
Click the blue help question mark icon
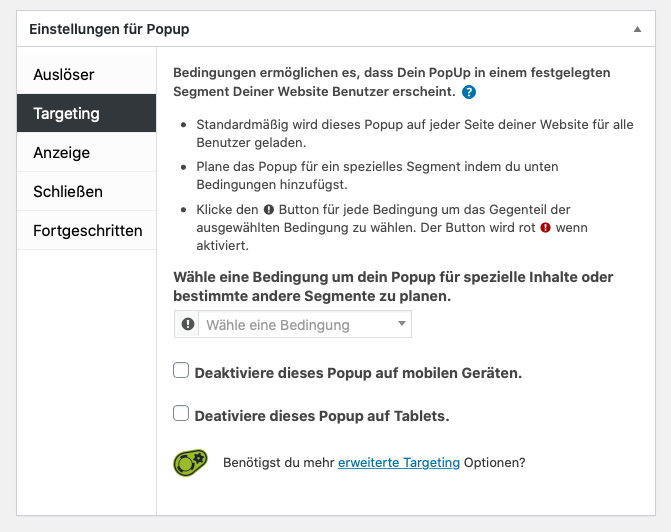[x=469, y=92]
